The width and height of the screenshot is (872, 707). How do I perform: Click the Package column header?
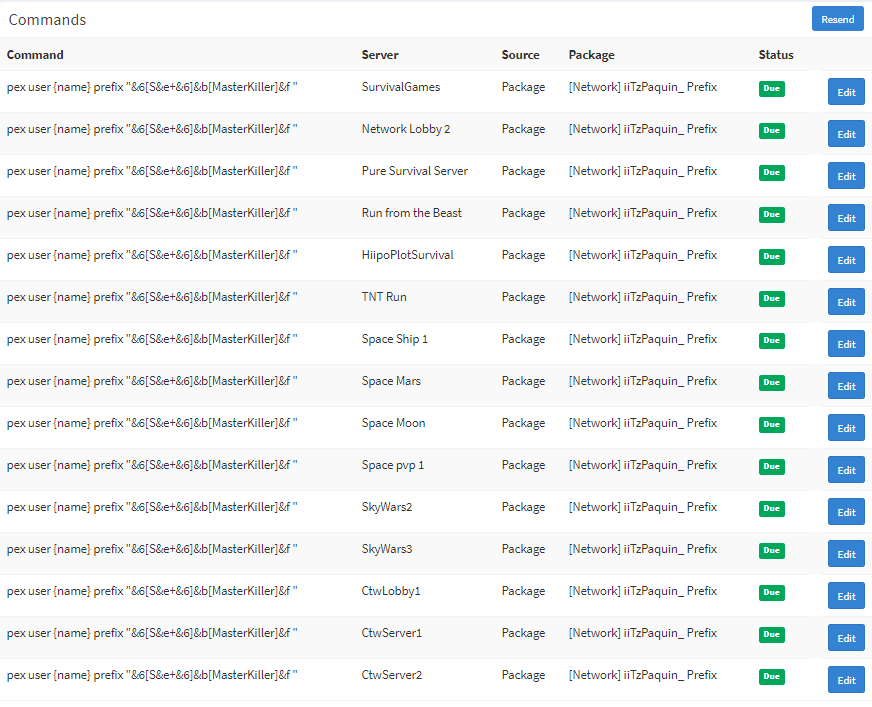[591, 55]
